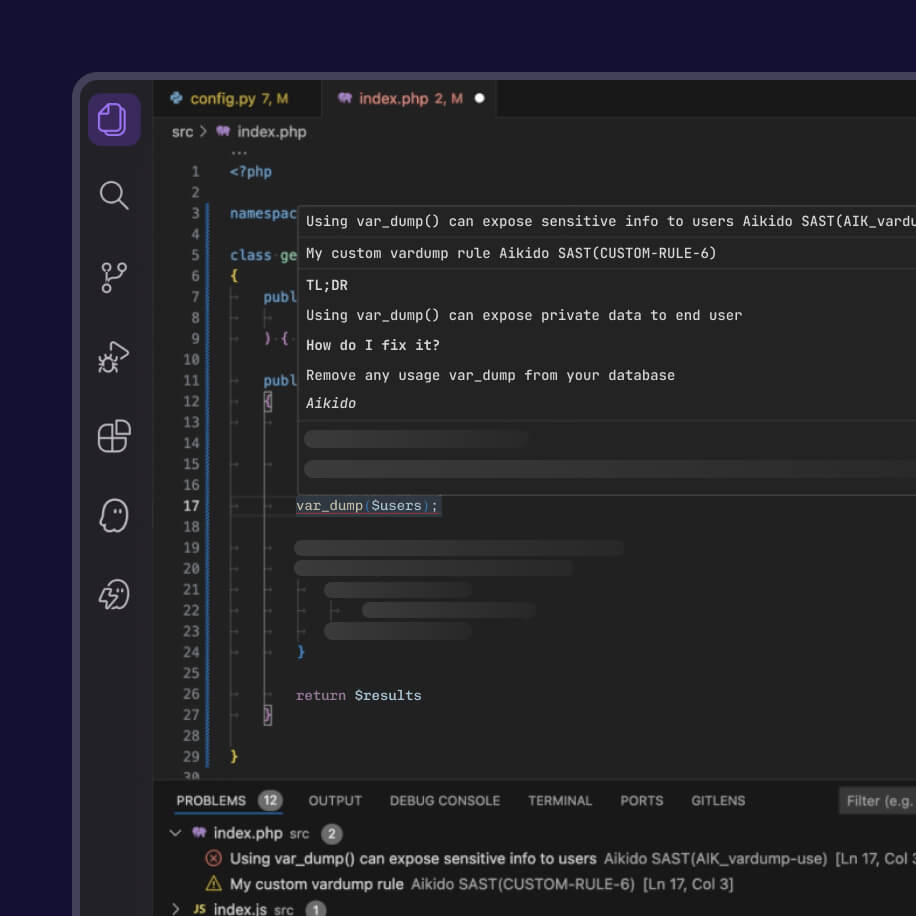Click the red error icon in Problems
Screen dimensions: 916x916
coord(214,858)
